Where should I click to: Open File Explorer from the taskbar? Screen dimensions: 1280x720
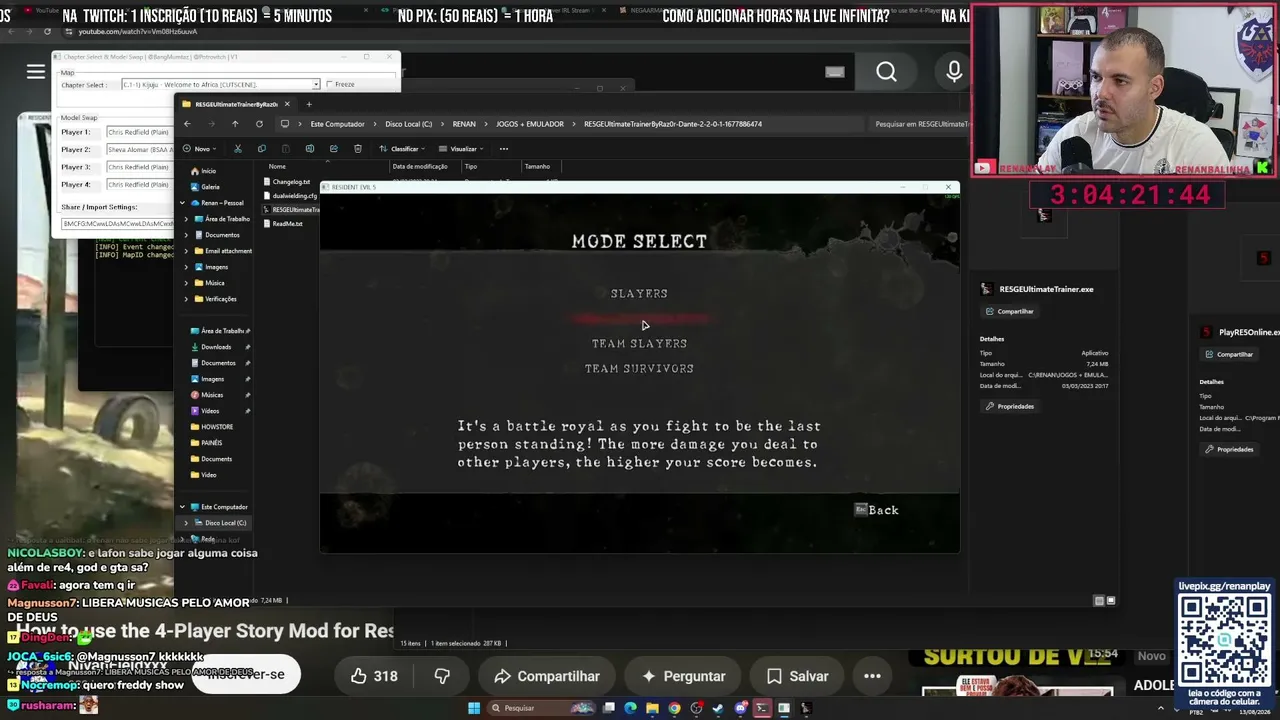tap(652, 708)
